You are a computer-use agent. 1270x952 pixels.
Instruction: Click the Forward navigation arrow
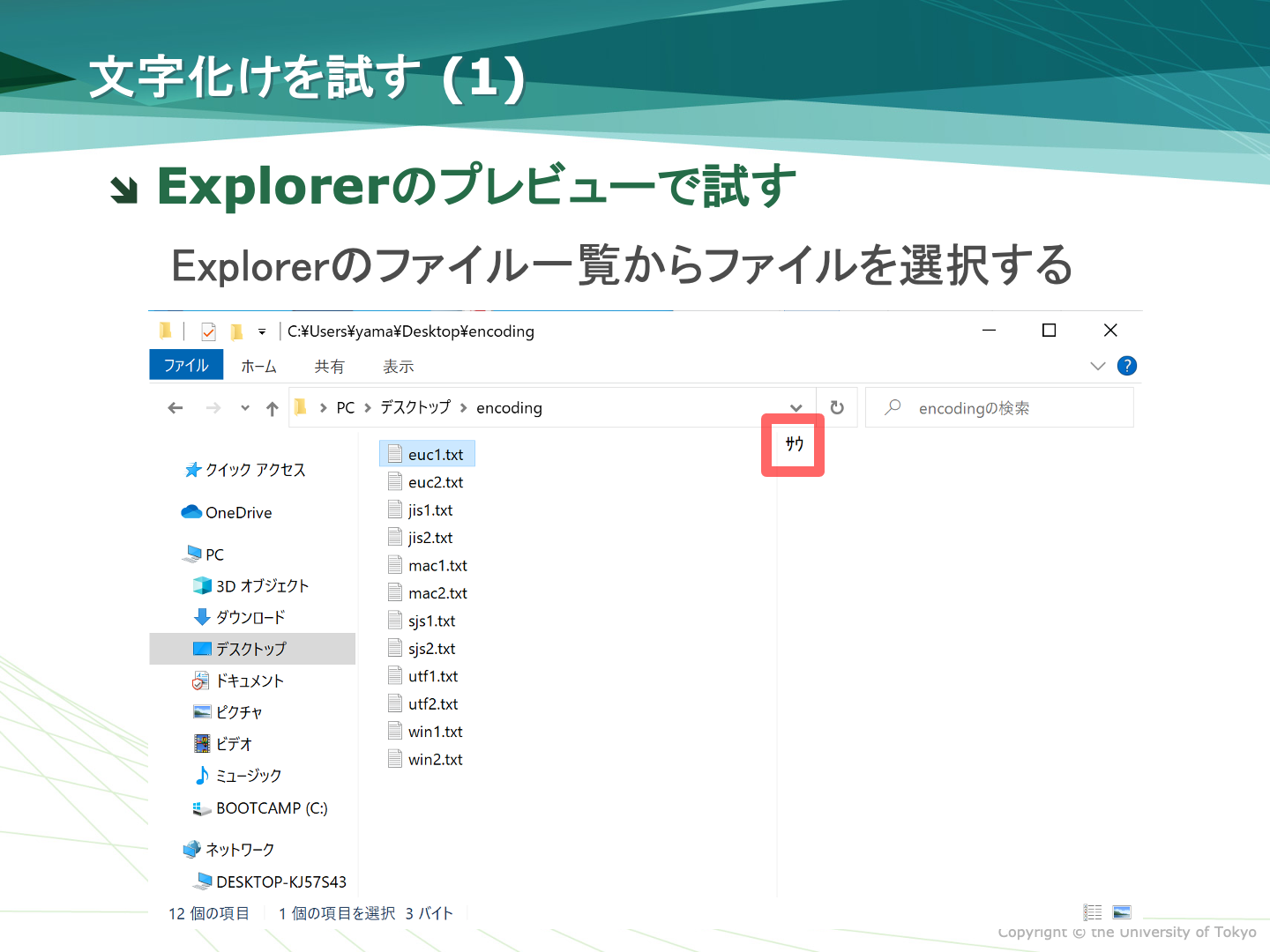(213, 407)
